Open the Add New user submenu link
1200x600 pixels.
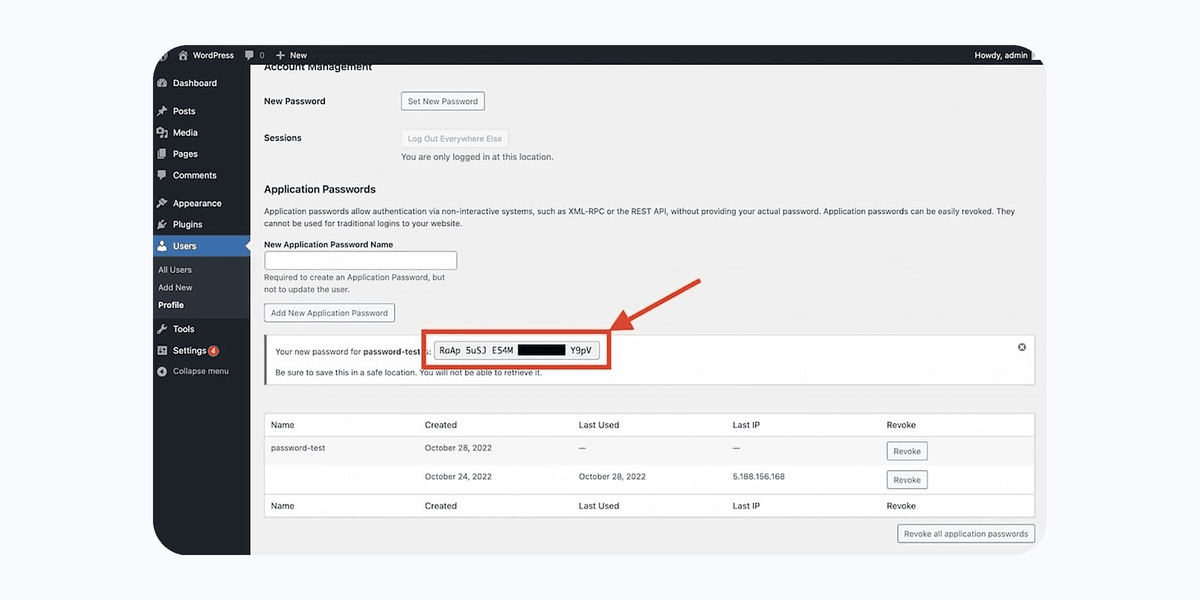tap(175, 288)
